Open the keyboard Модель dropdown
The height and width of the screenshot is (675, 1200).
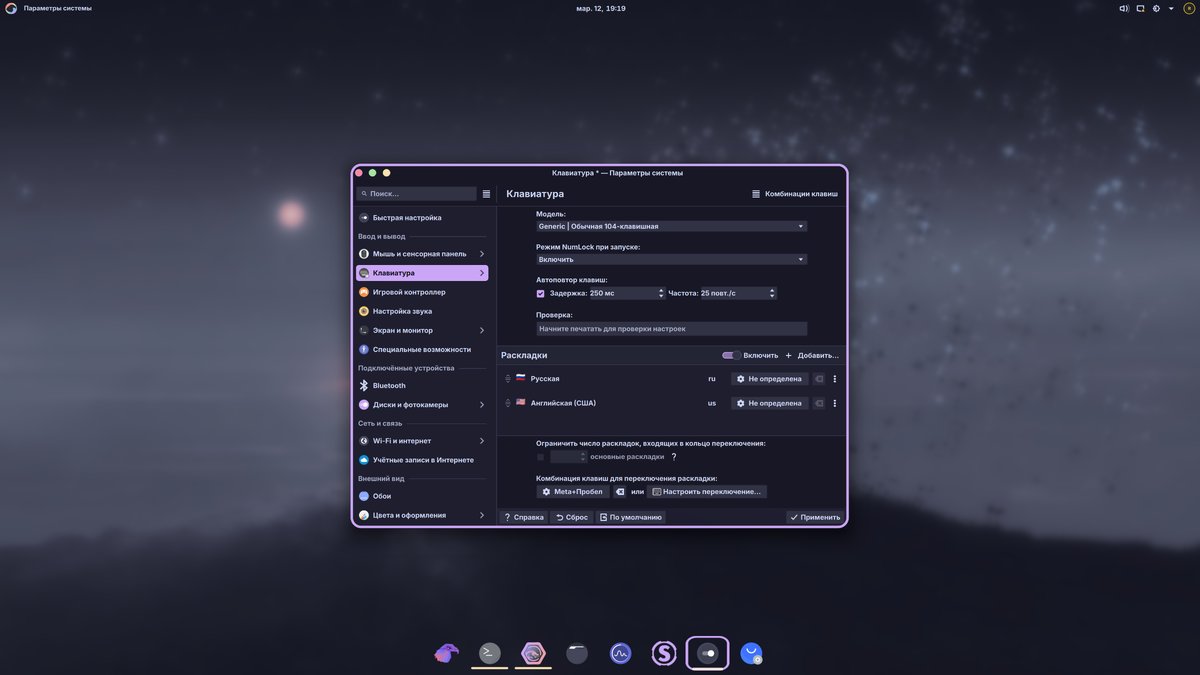tap(671, 226)
